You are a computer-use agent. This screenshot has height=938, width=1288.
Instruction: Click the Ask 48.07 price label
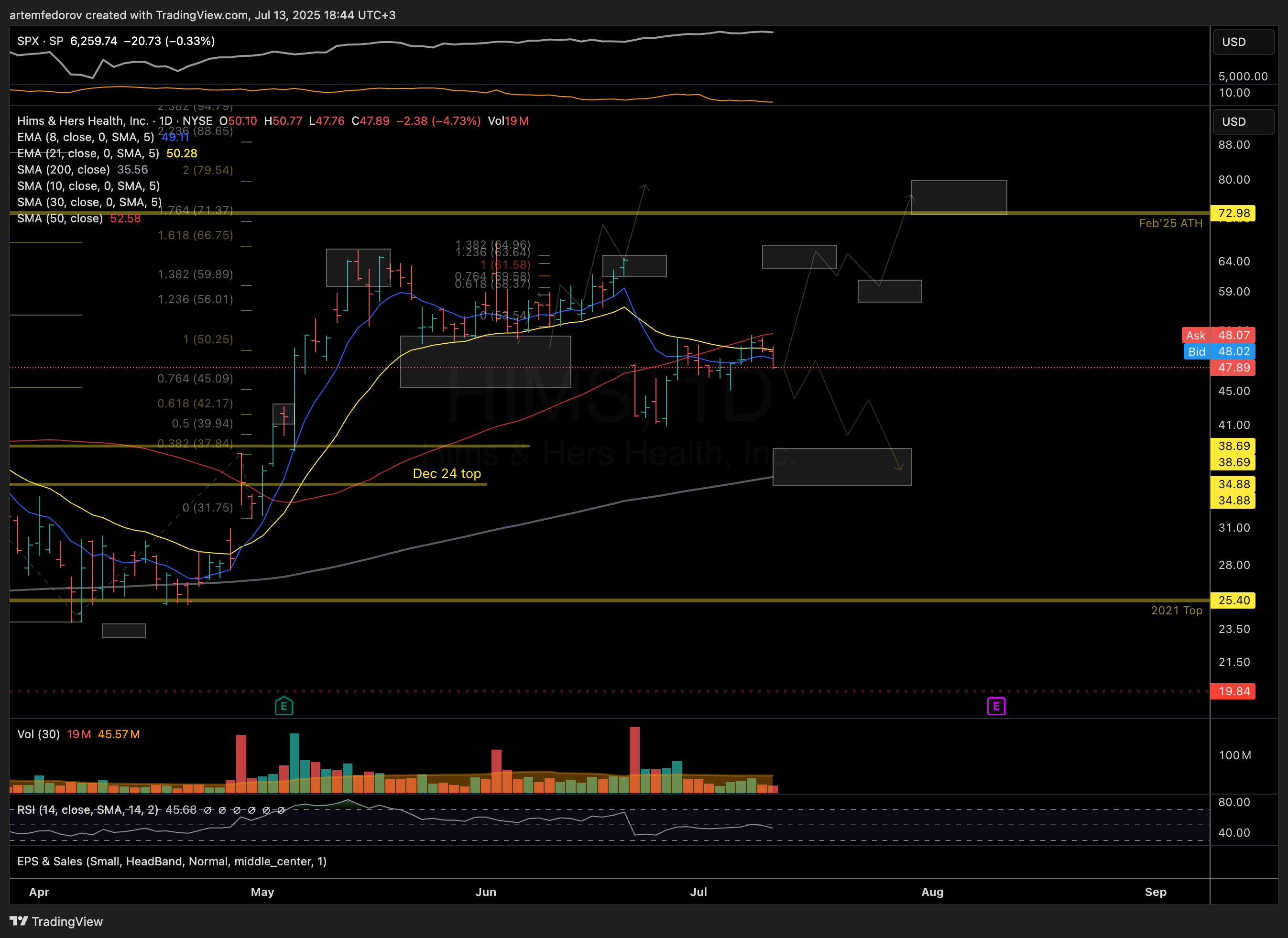(1219, 335)
